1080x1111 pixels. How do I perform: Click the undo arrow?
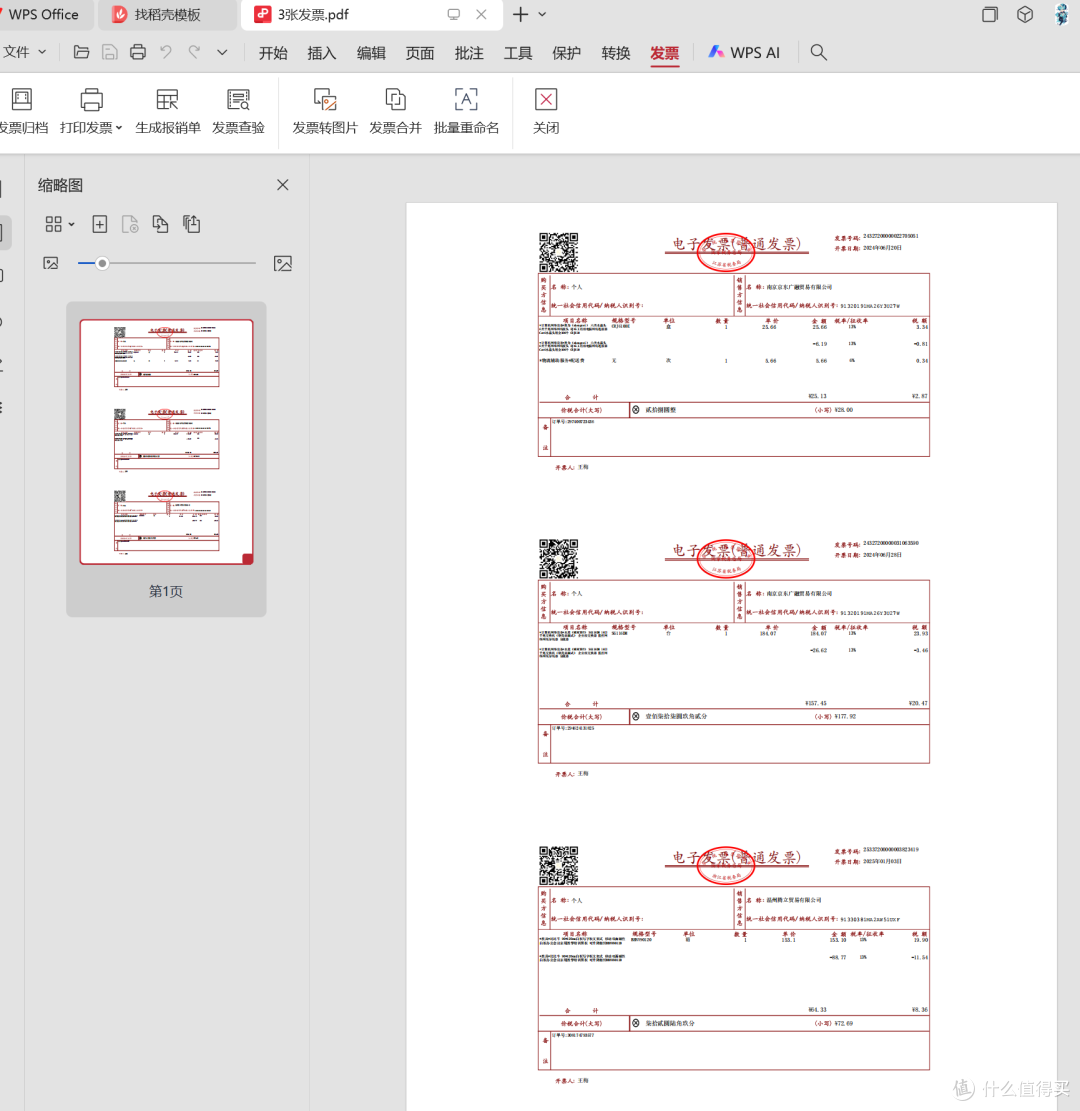click(166, 52)
